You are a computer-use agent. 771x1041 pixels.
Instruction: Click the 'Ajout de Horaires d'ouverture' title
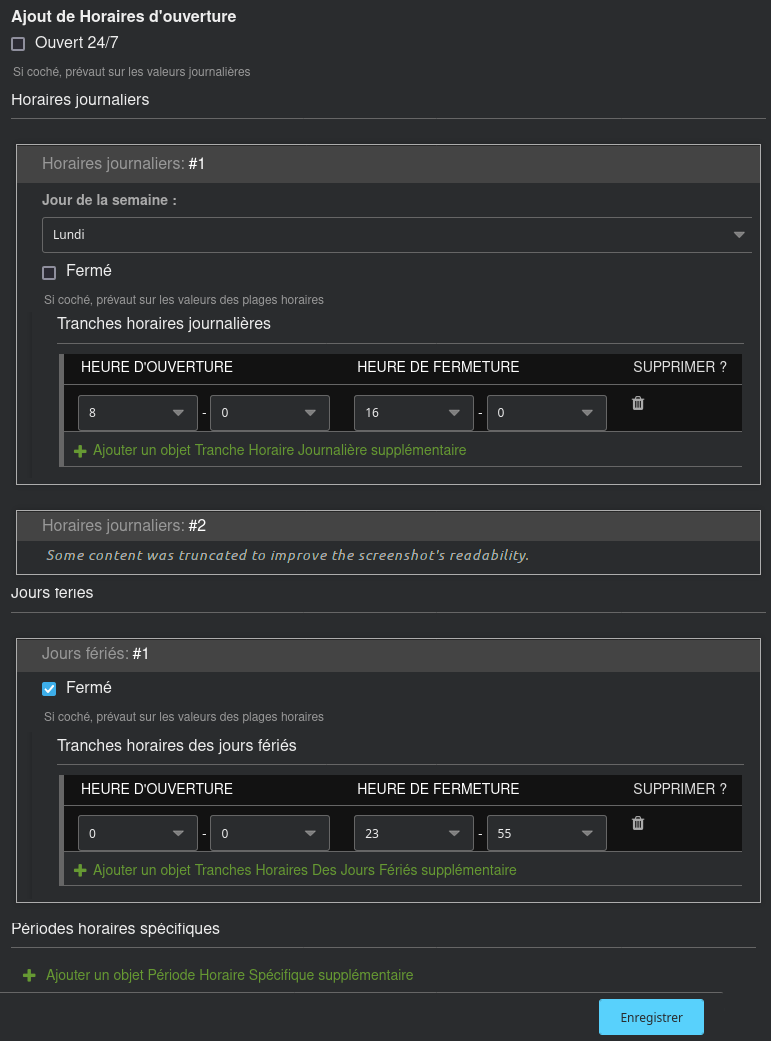point(124,17)
